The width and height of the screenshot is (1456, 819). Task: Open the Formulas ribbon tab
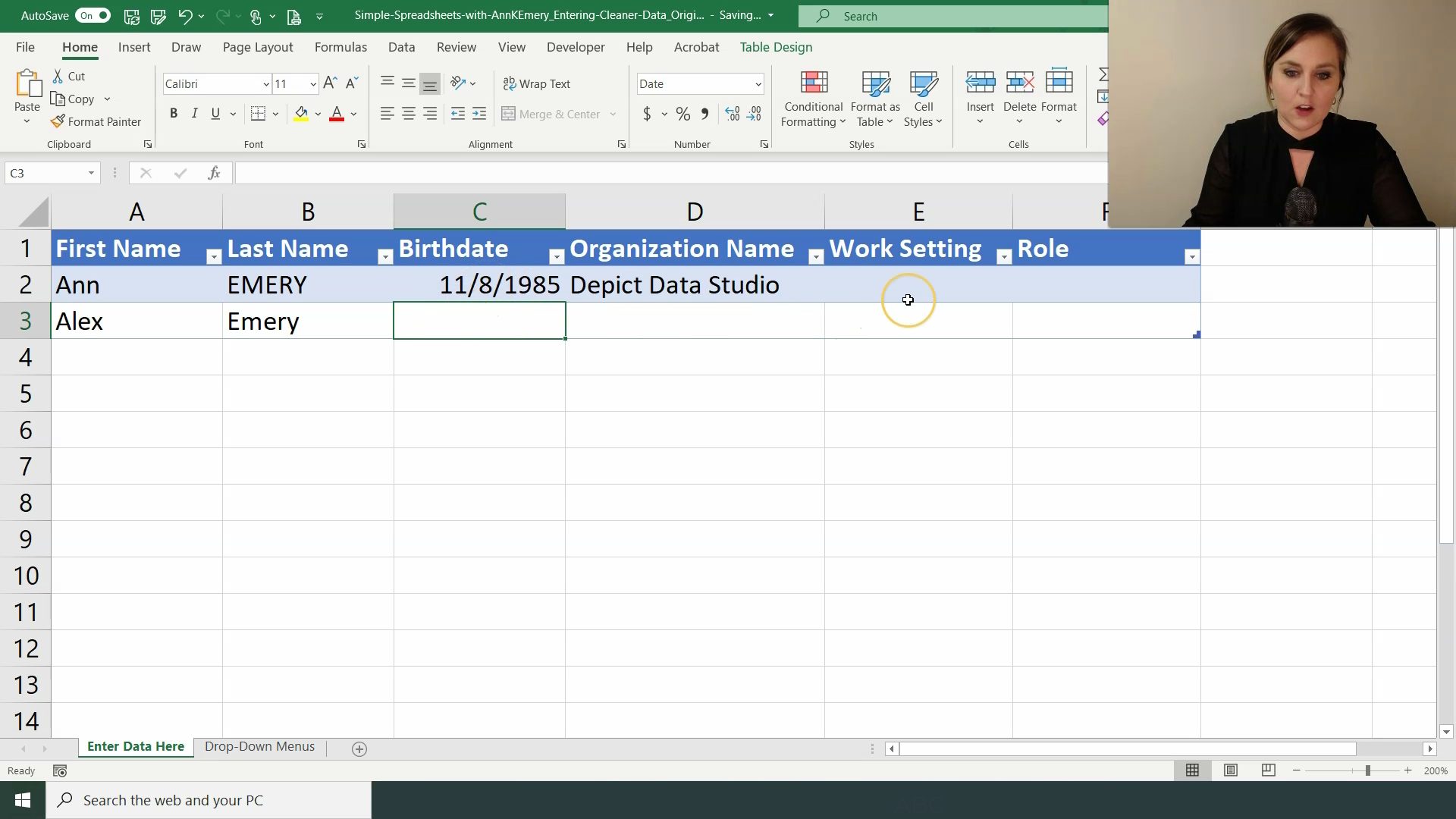[340, 47]
